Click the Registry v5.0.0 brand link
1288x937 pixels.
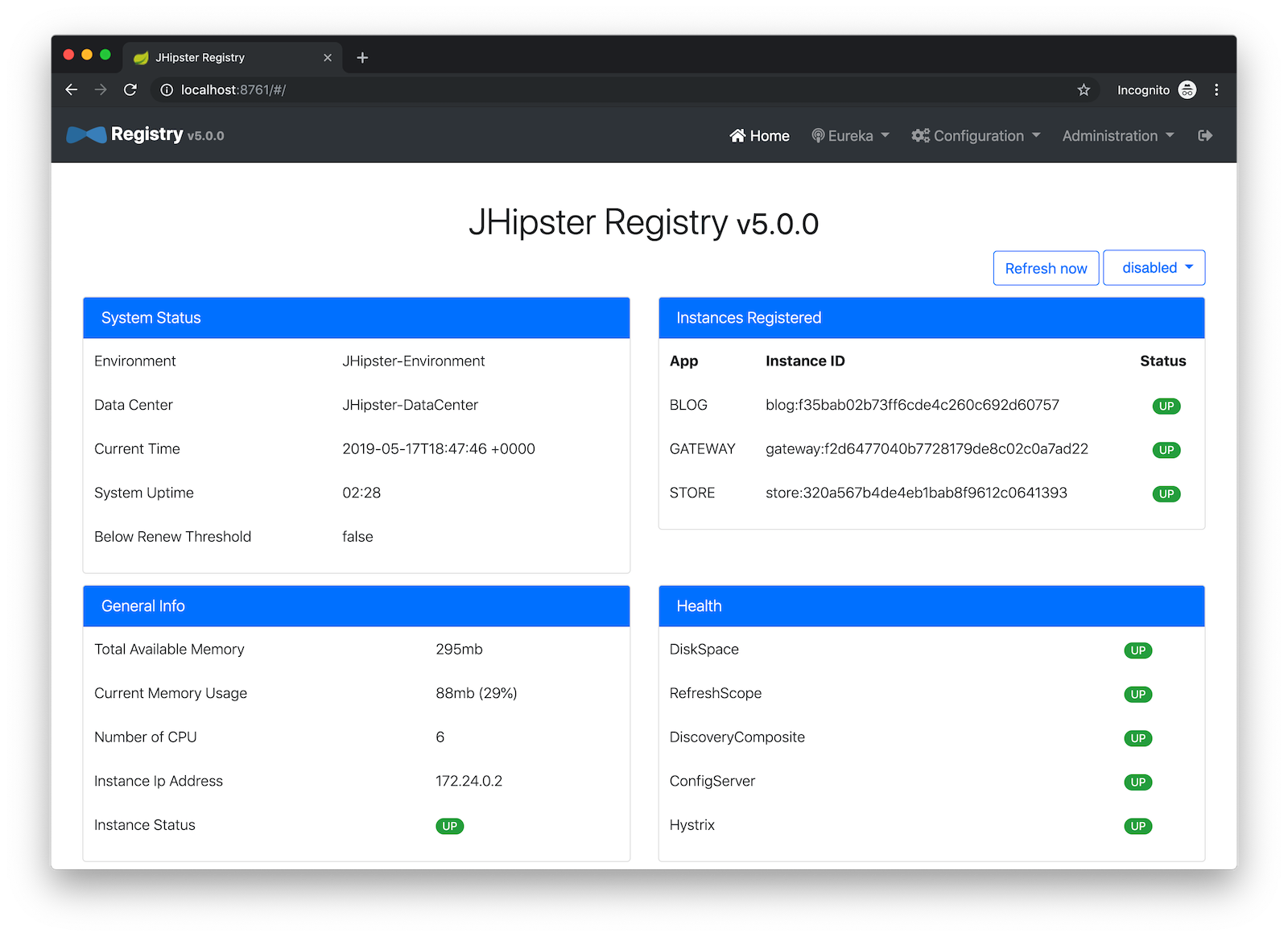click(x=167, y=134)
